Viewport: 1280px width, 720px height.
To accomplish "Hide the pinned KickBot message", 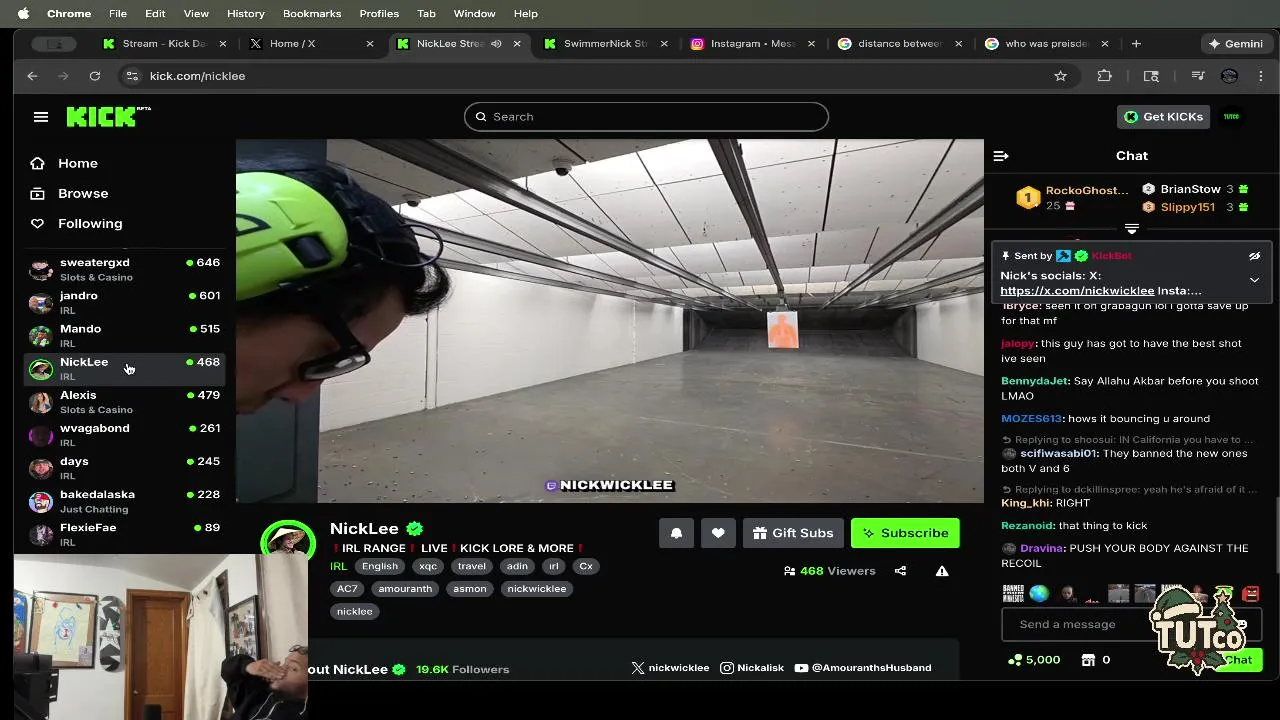I will point(1254,256).
